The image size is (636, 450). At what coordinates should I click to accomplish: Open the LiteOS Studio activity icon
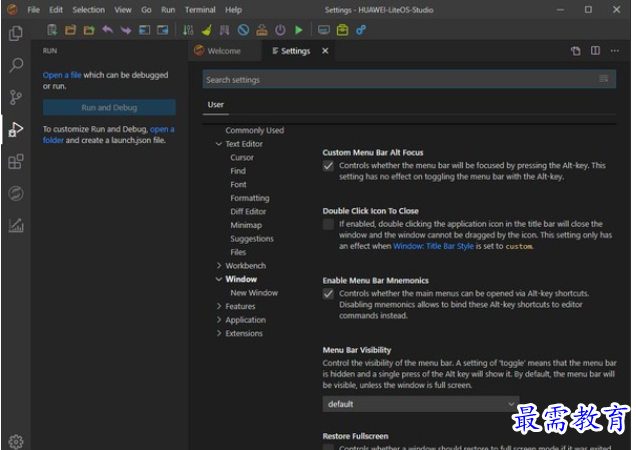(x=15, y=193)
